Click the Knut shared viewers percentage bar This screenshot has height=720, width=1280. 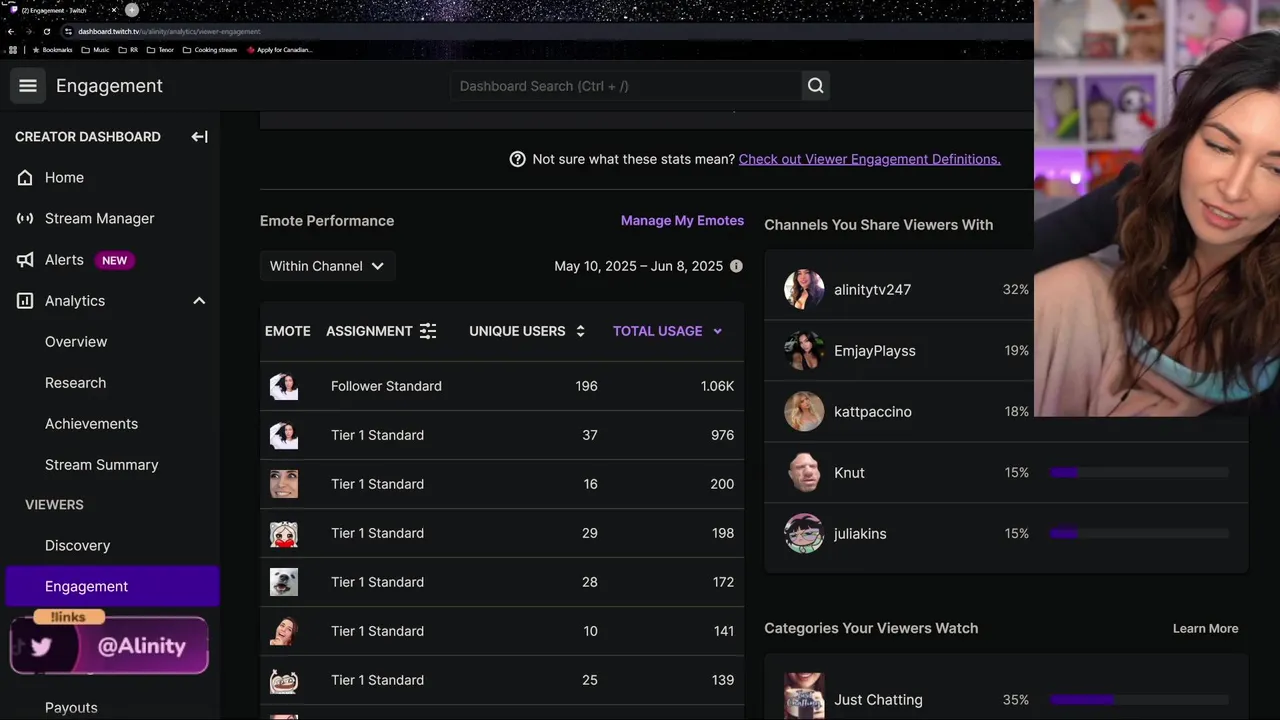click(1138, 473)
